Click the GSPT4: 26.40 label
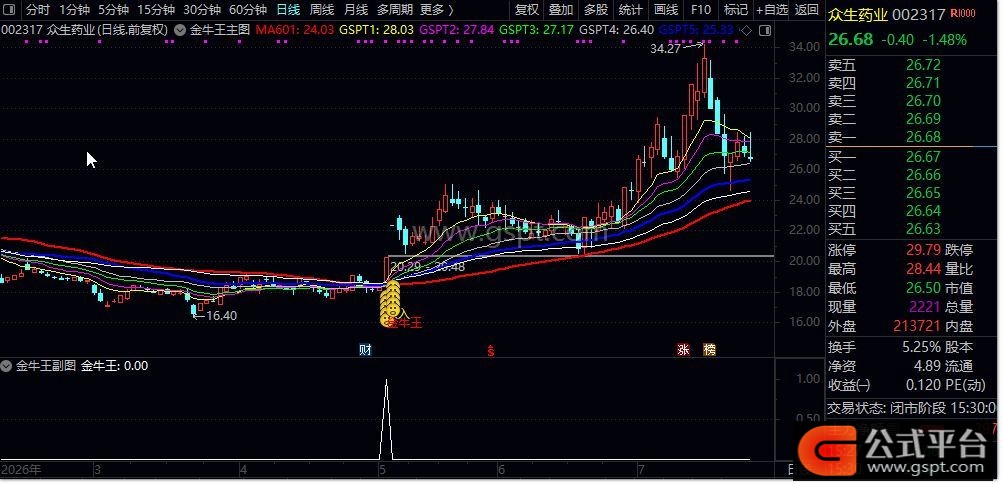Viewport: 1003px width, 484px height. pyautogui.click(x=616, y=29)
